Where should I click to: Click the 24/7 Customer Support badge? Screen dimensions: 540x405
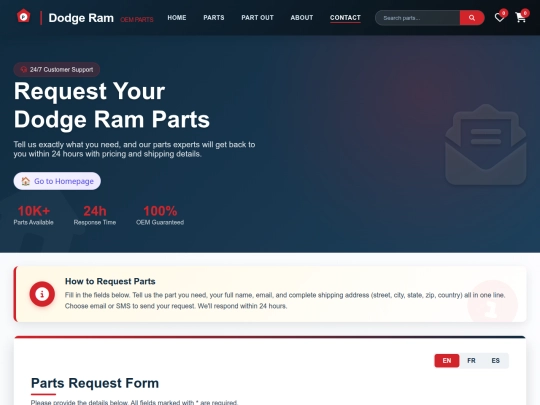coord(57,70)
